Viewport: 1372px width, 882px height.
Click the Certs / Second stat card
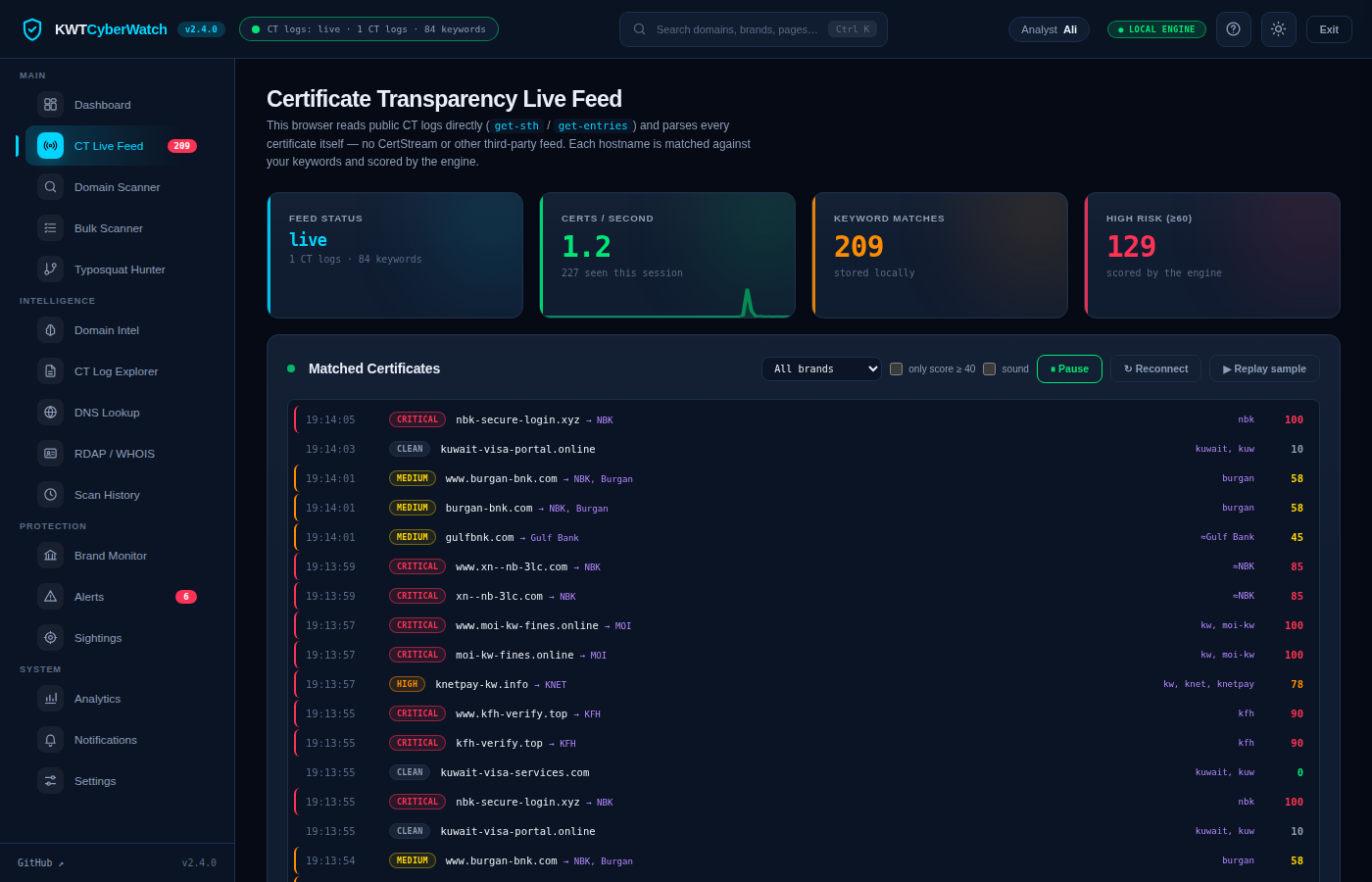667,255
